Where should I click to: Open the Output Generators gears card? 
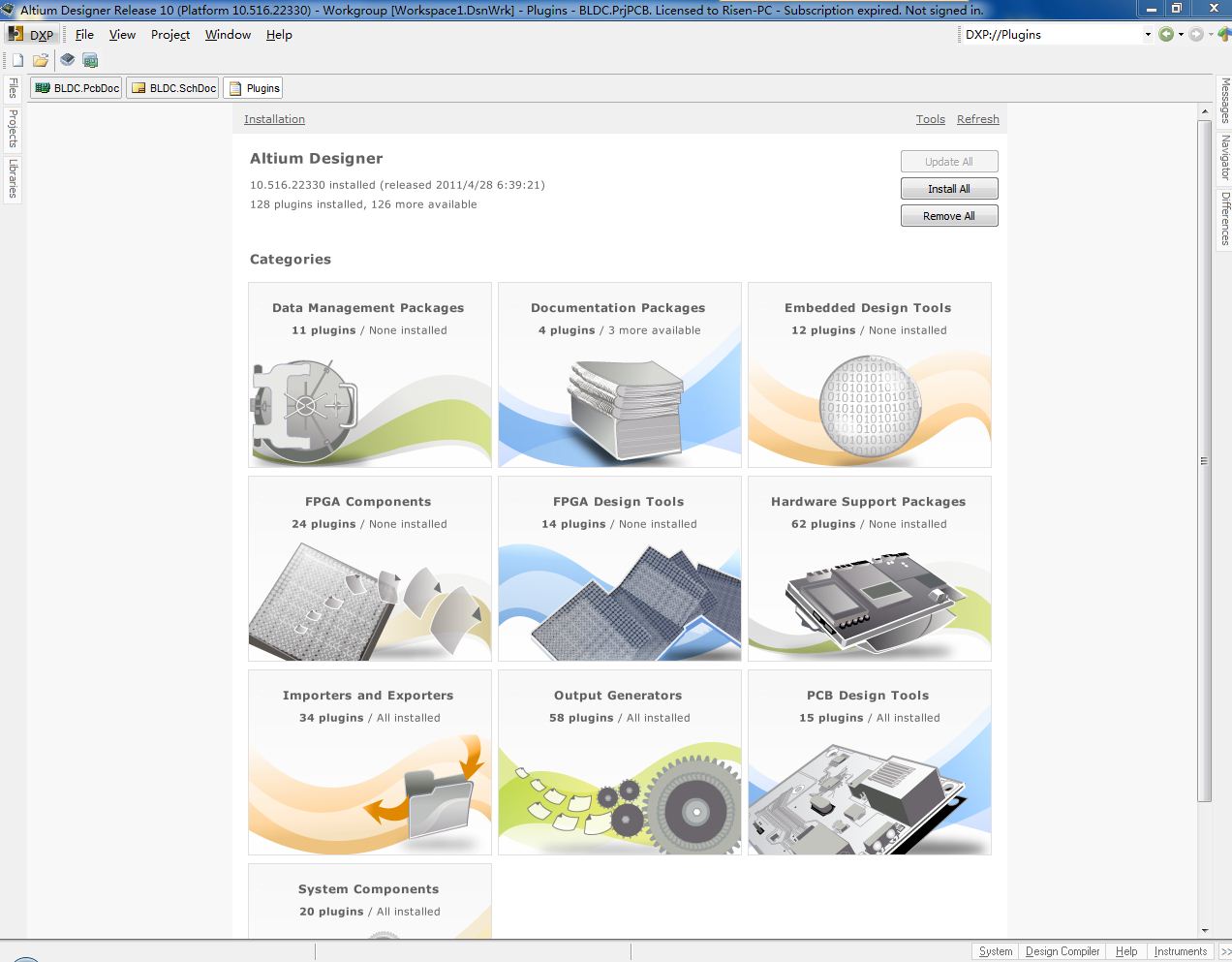pyautogui.click(x=620, y=762)
